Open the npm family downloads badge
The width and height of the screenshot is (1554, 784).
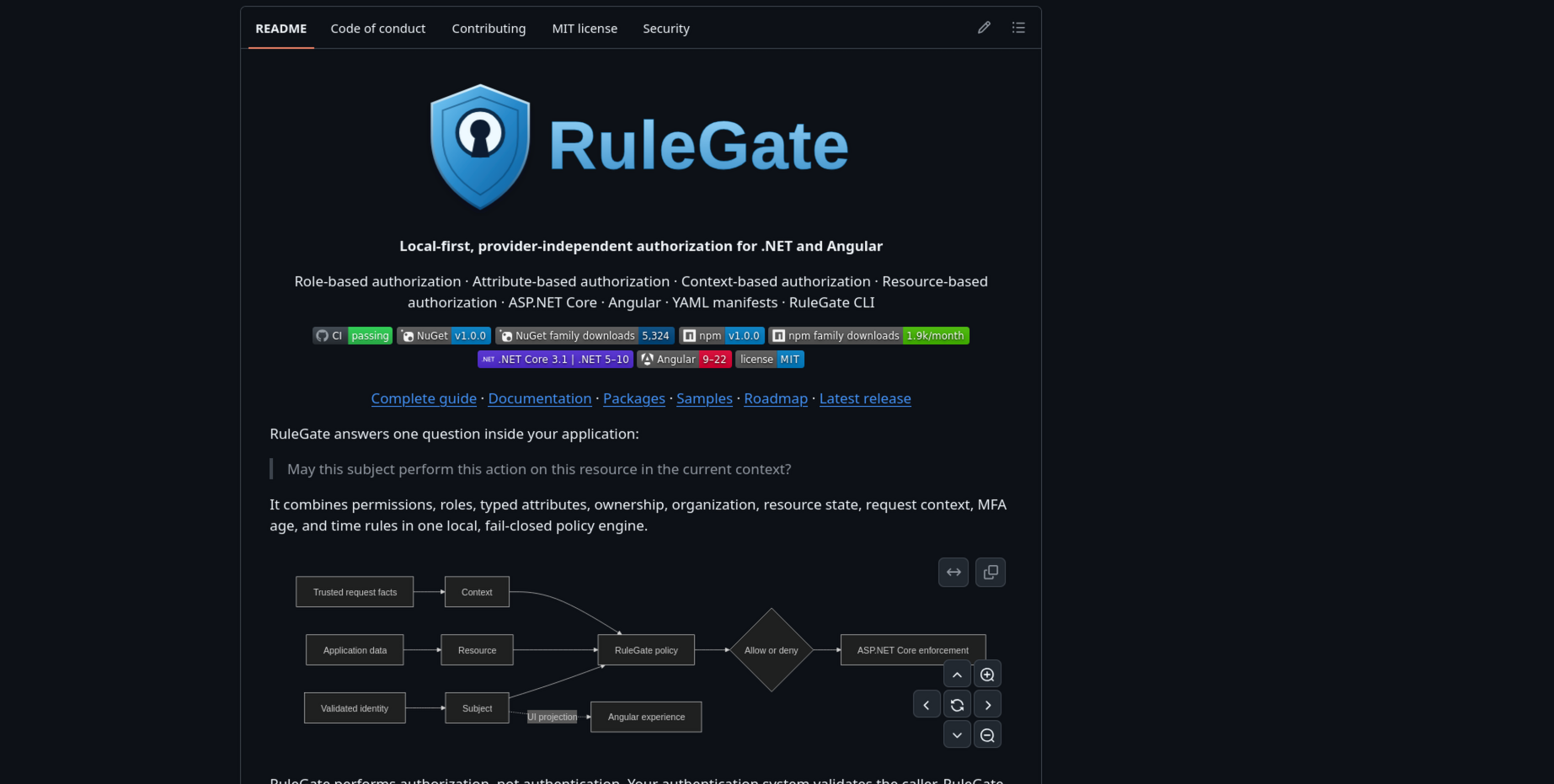pyautogui.click(x=868, y=336)
